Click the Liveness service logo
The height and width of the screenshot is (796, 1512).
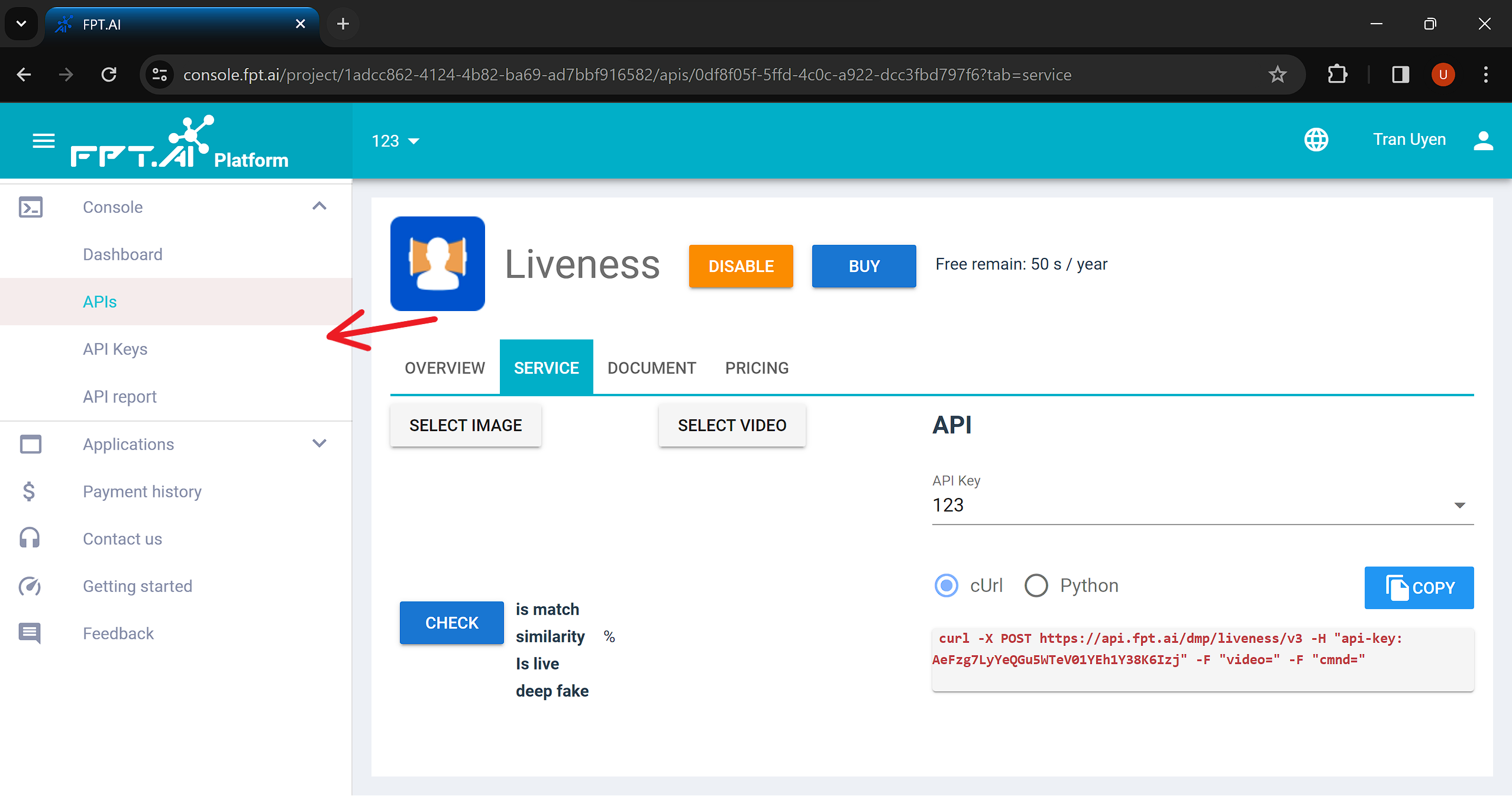point(438,264)
